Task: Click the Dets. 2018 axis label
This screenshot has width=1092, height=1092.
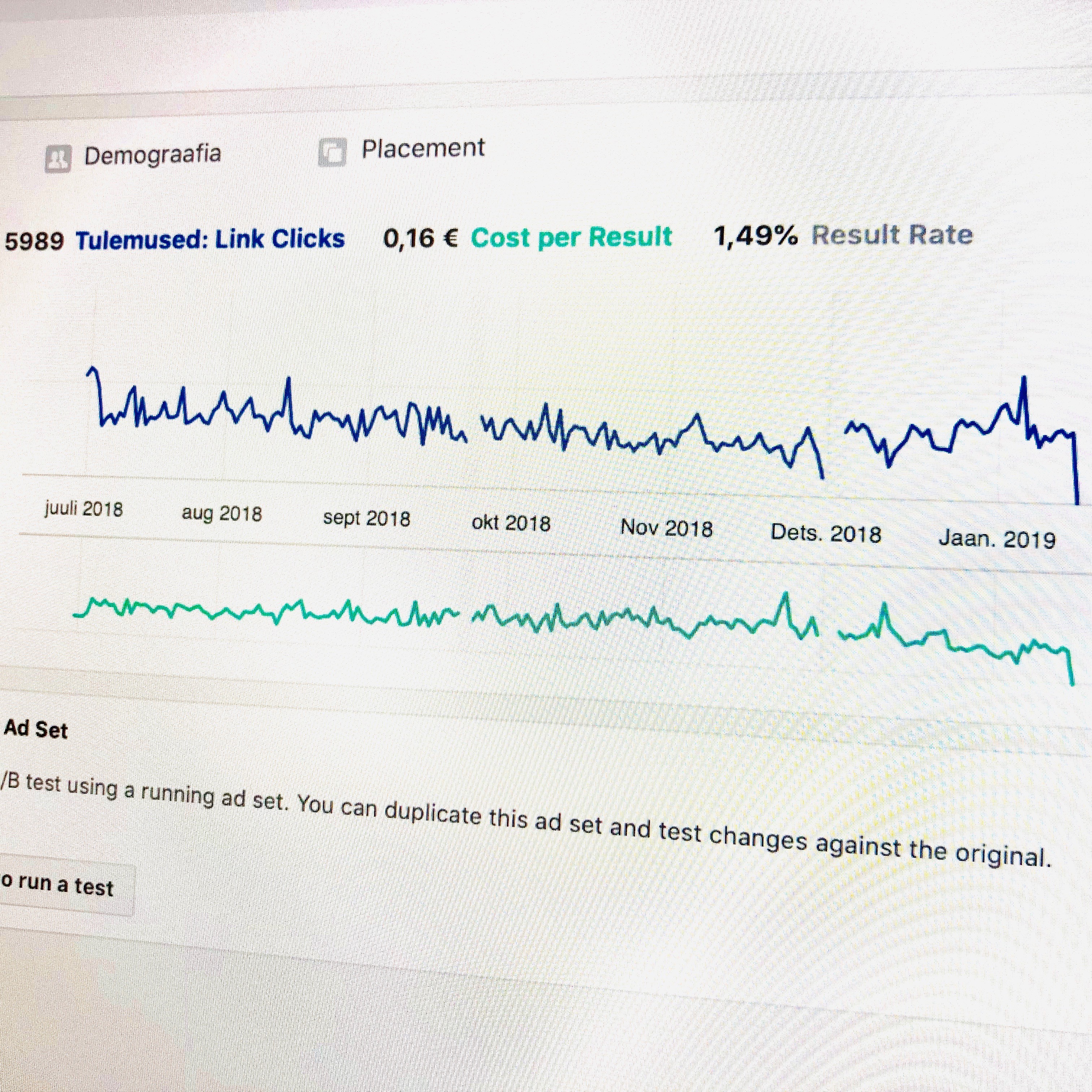Action: coord(826,534)
